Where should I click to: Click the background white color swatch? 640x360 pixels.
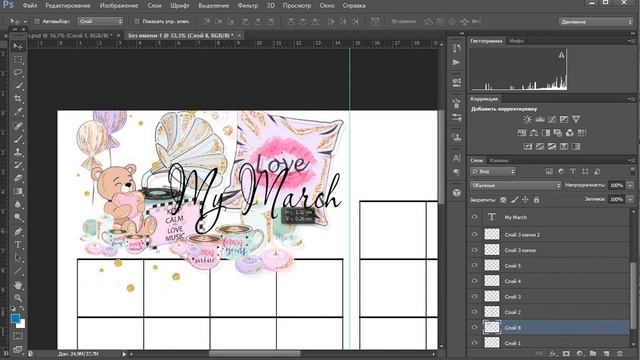pos(22,324)
